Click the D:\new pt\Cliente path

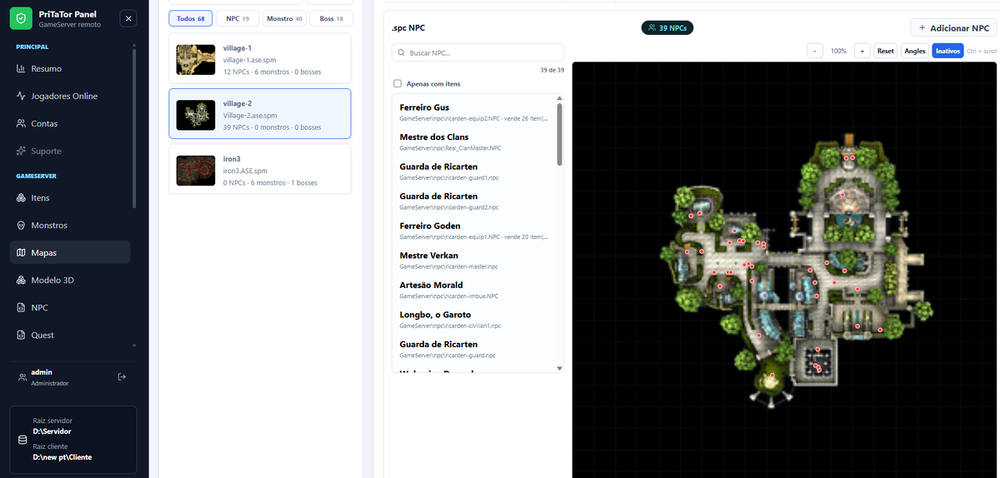[x=62, y=458]
